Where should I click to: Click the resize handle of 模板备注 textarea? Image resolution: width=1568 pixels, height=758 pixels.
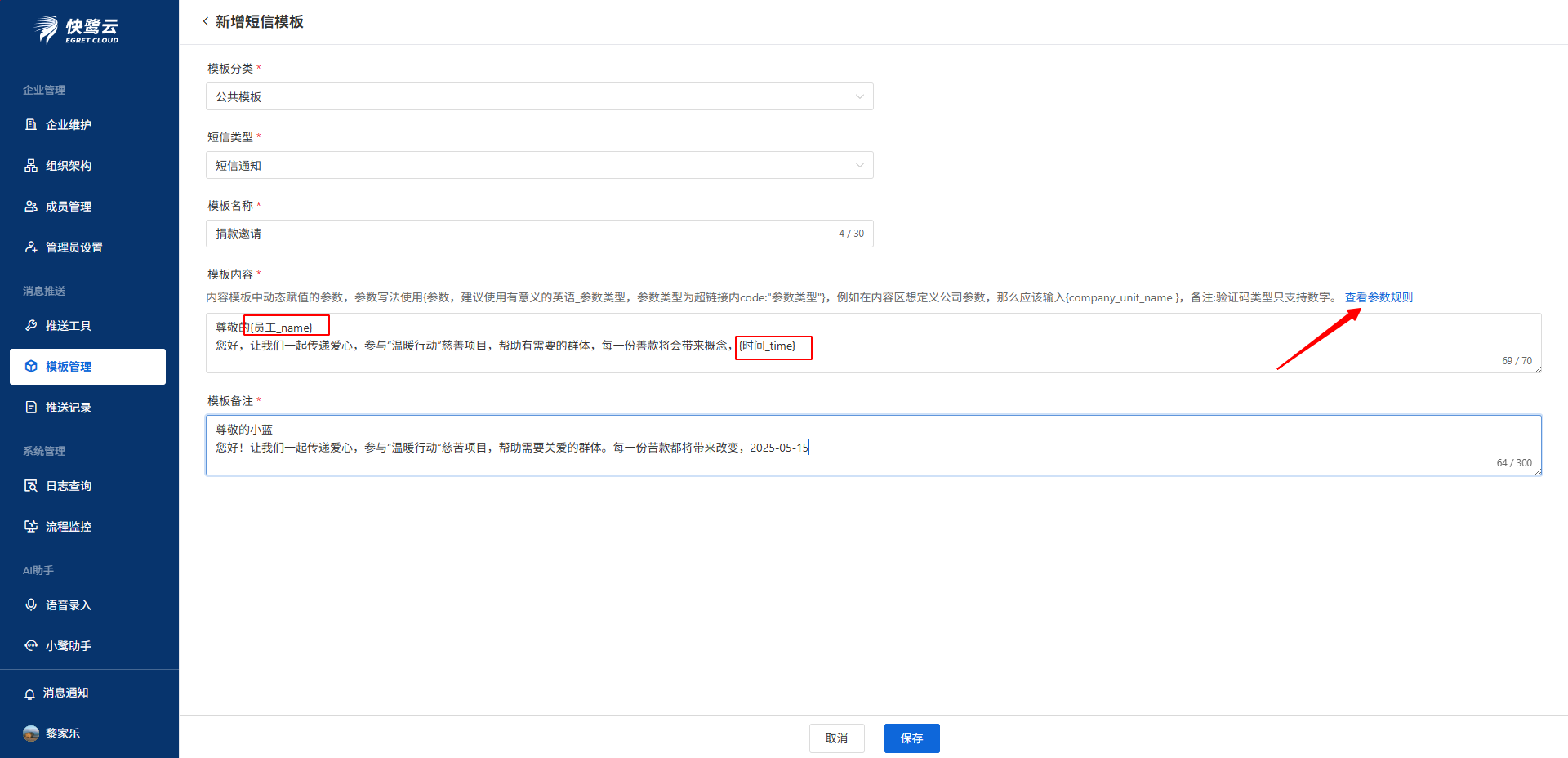pos(1537,470)
